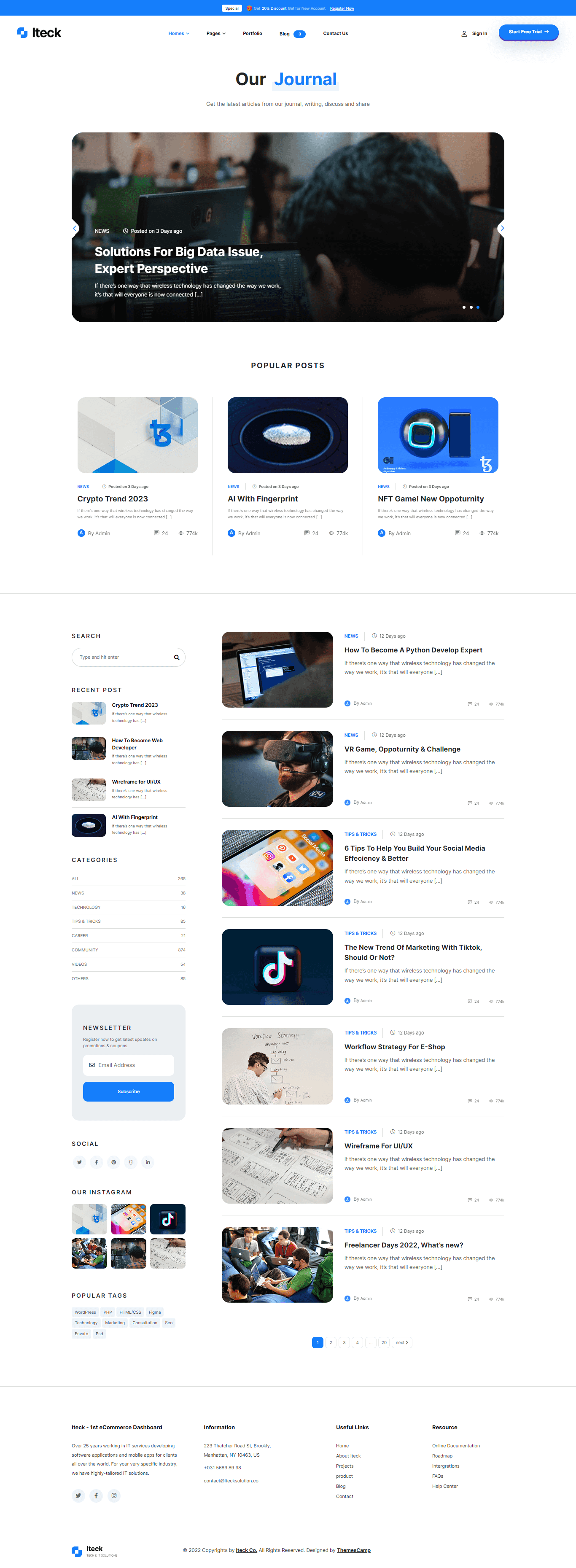The image size is (576, 1568).
Task: Expand the Homes dropdown menu
Action: point(178,33)
